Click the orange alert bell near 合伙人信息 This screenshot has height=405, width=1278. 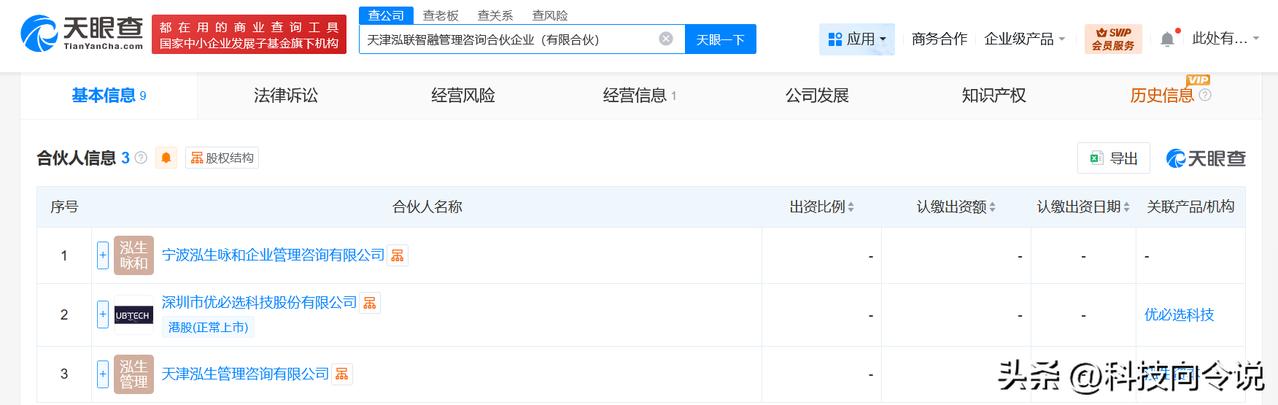coord(166,158)
